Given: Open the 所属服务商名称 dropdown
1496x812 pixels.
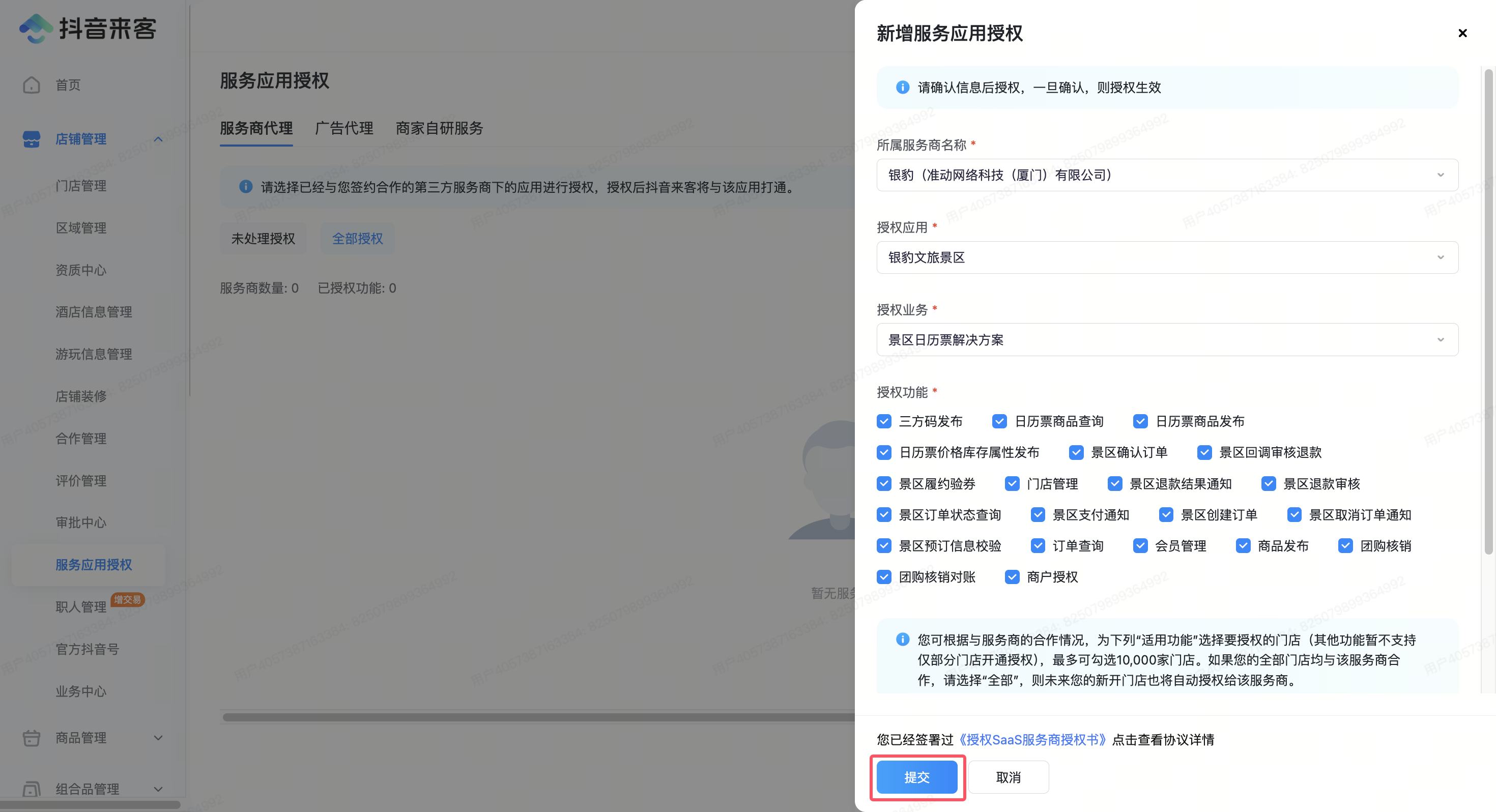Looking at the screenshot, I should (1441, 175).
